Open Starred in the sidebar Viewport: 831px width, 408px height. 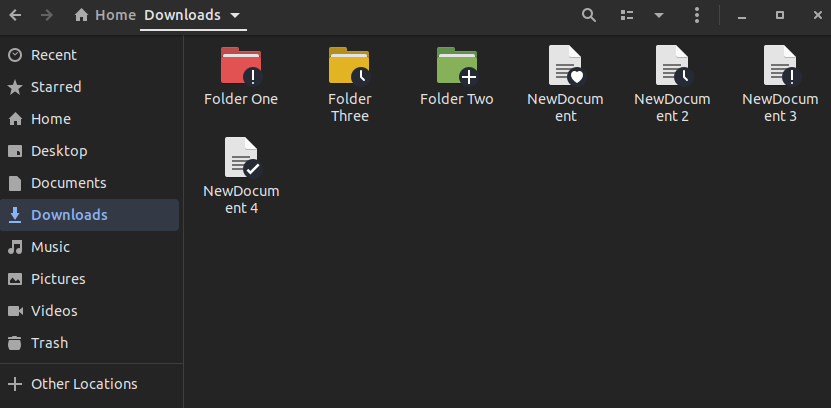[x=56, y=87]
